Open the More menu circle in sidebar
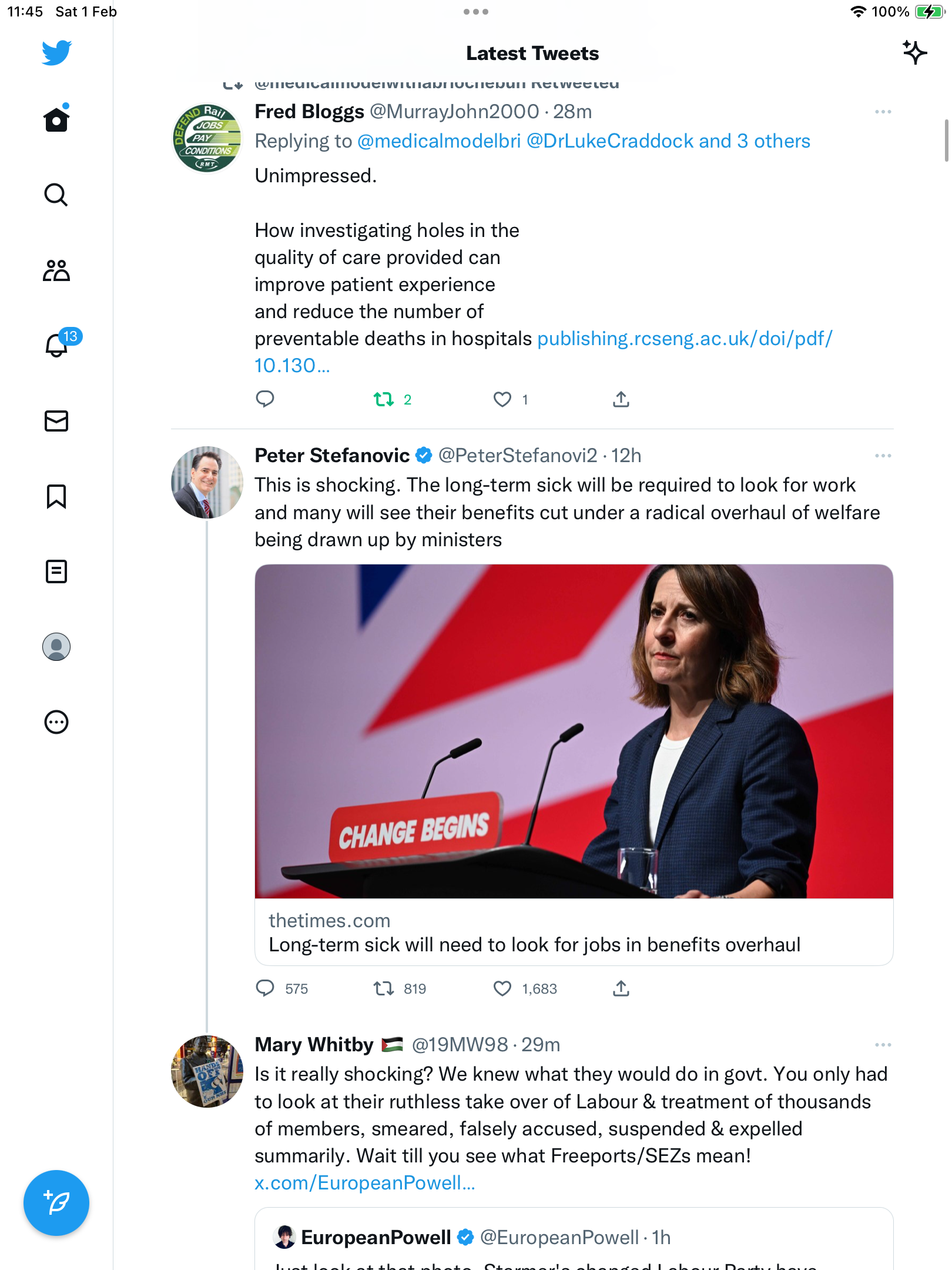This screenshot has height=1270, width=952. [56, 722]
